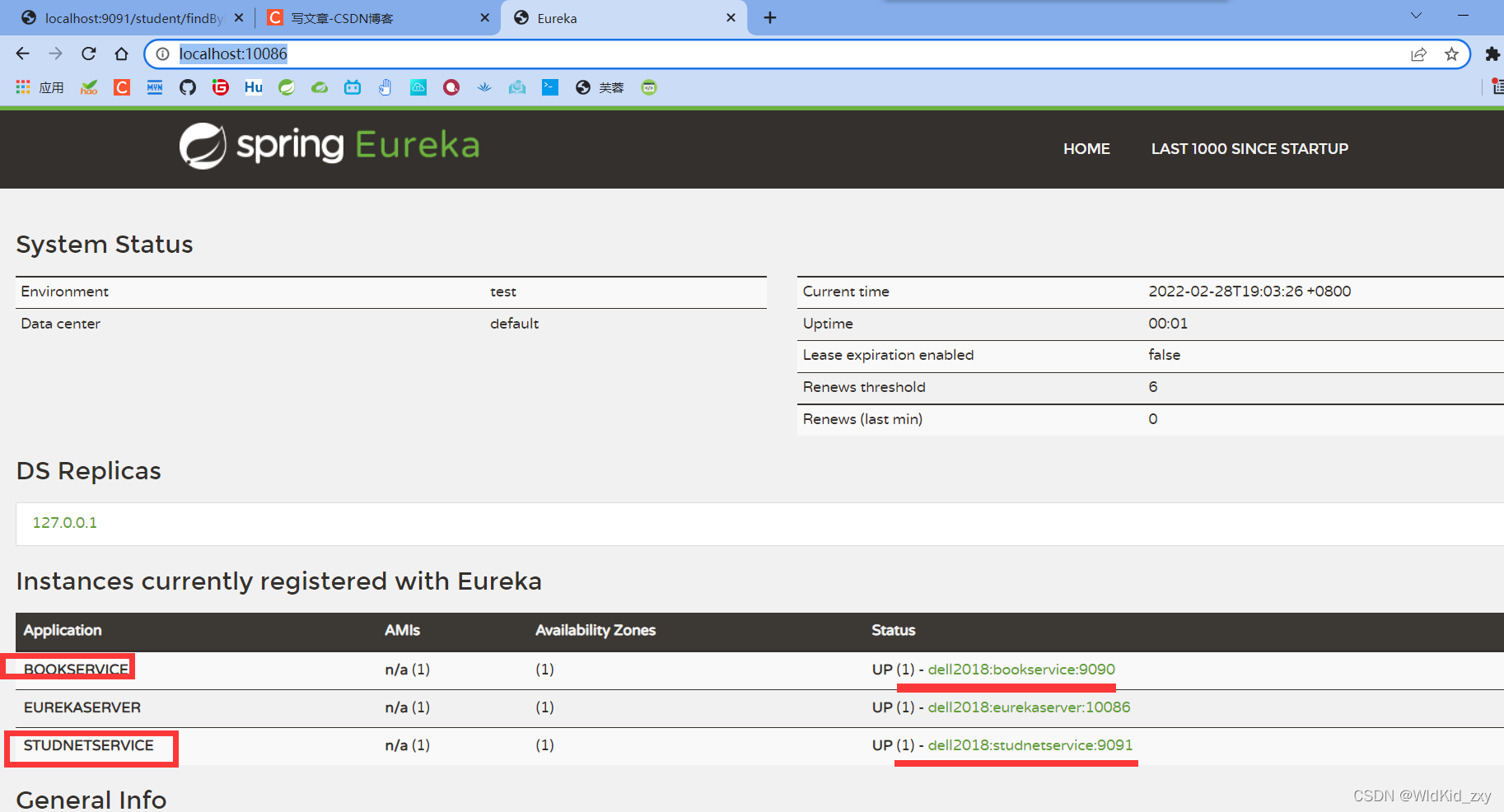The width and height of the screenshot is (1504, 812).
Task: Open the green code window bookmark
Action: (x=649, y=87)
